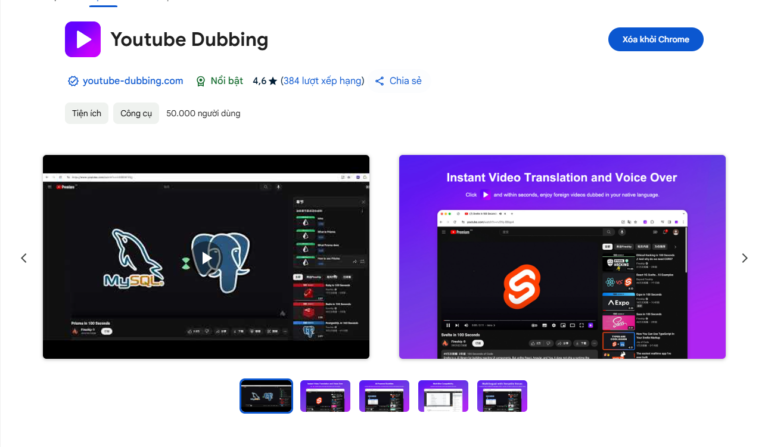Select the third carousel thumbnail
Viewport: 768px width, 447px height.
pos(384,396)
